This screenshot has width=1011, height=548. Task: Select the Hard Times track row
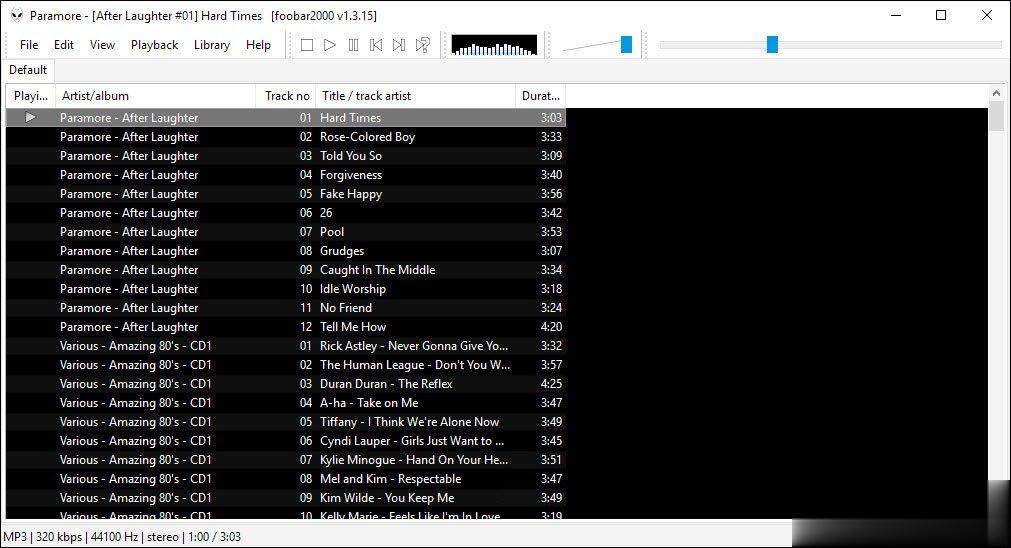point(286,117)
